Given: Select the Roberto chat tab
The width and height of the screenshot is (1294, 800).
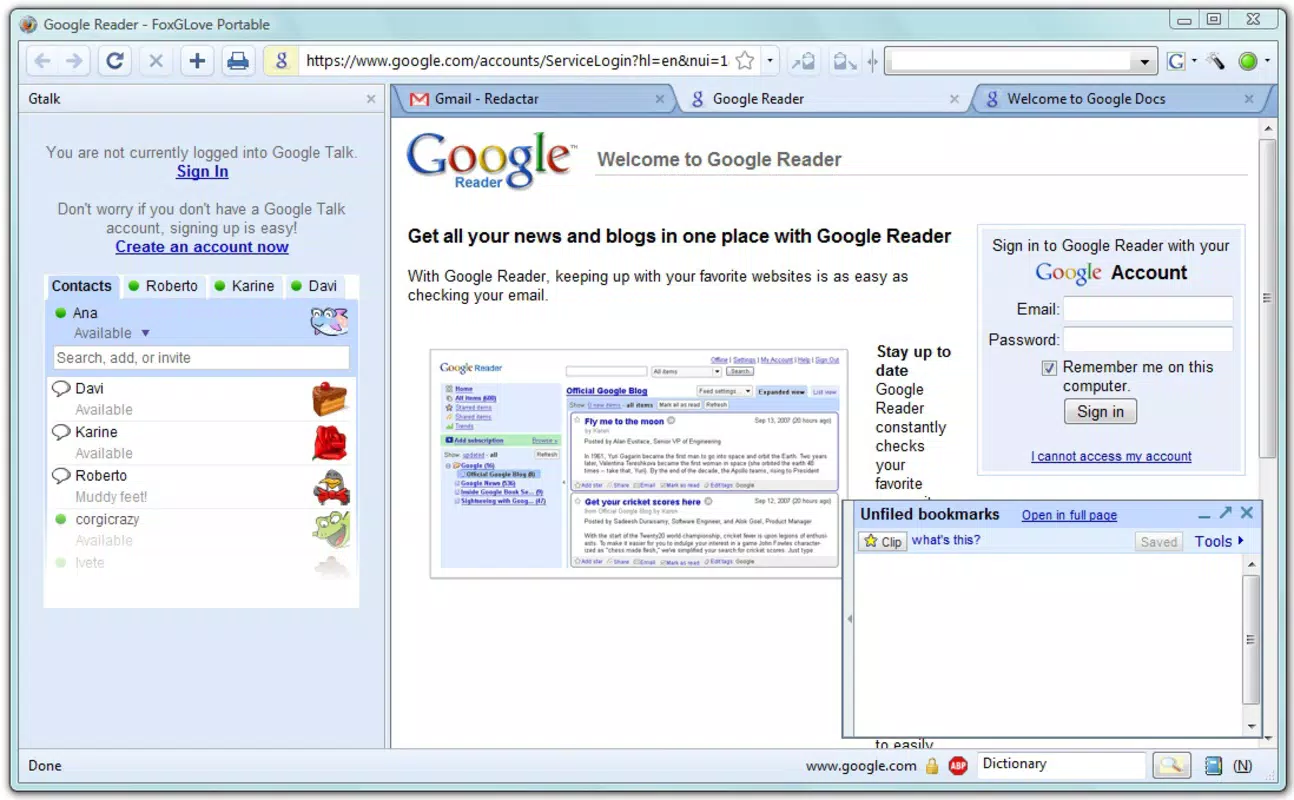Looking at the screenshot, I should tap(163, 286).
